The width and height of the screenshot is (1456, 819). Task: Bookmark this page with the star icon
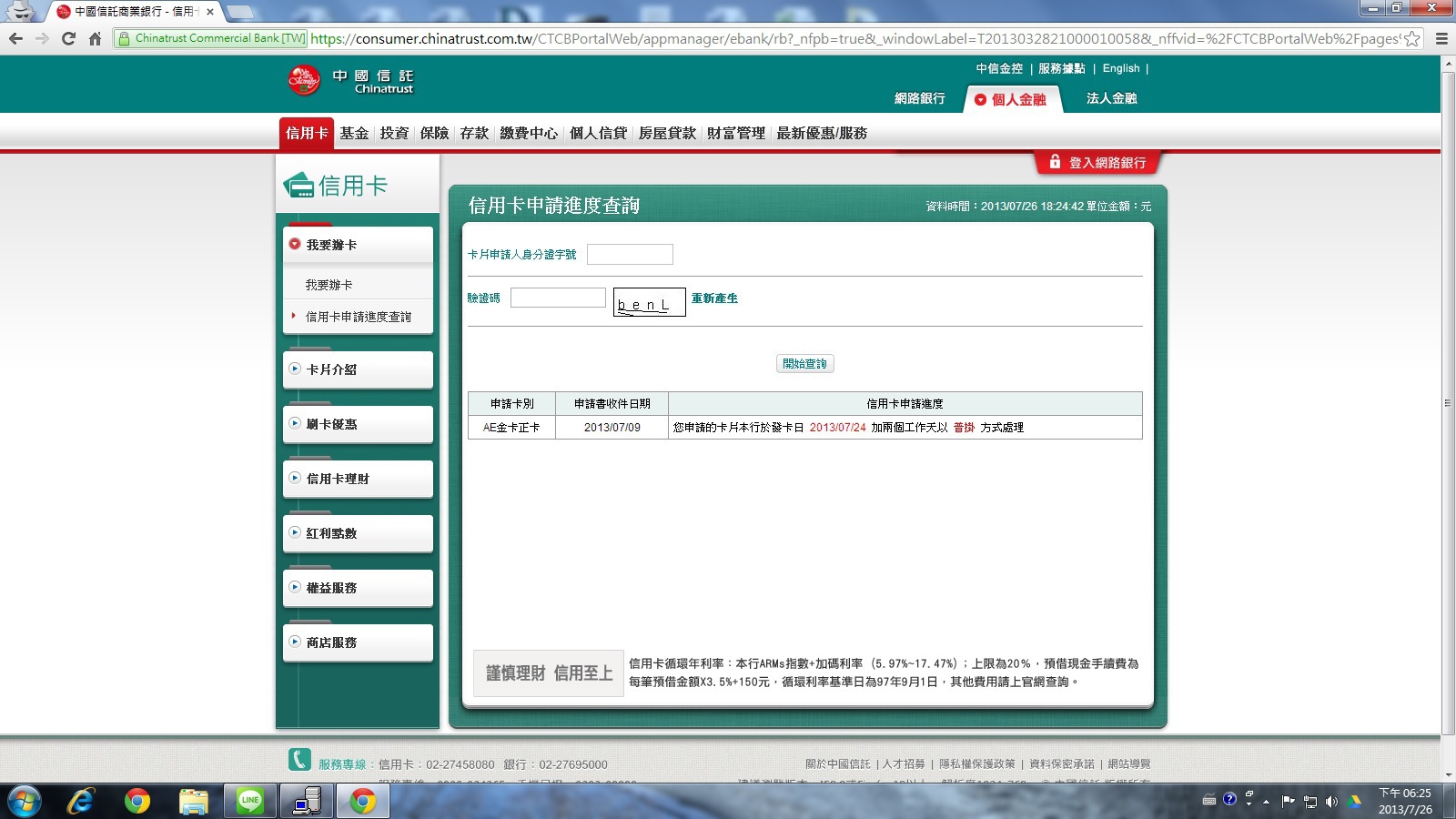(x=1411, y=38)
